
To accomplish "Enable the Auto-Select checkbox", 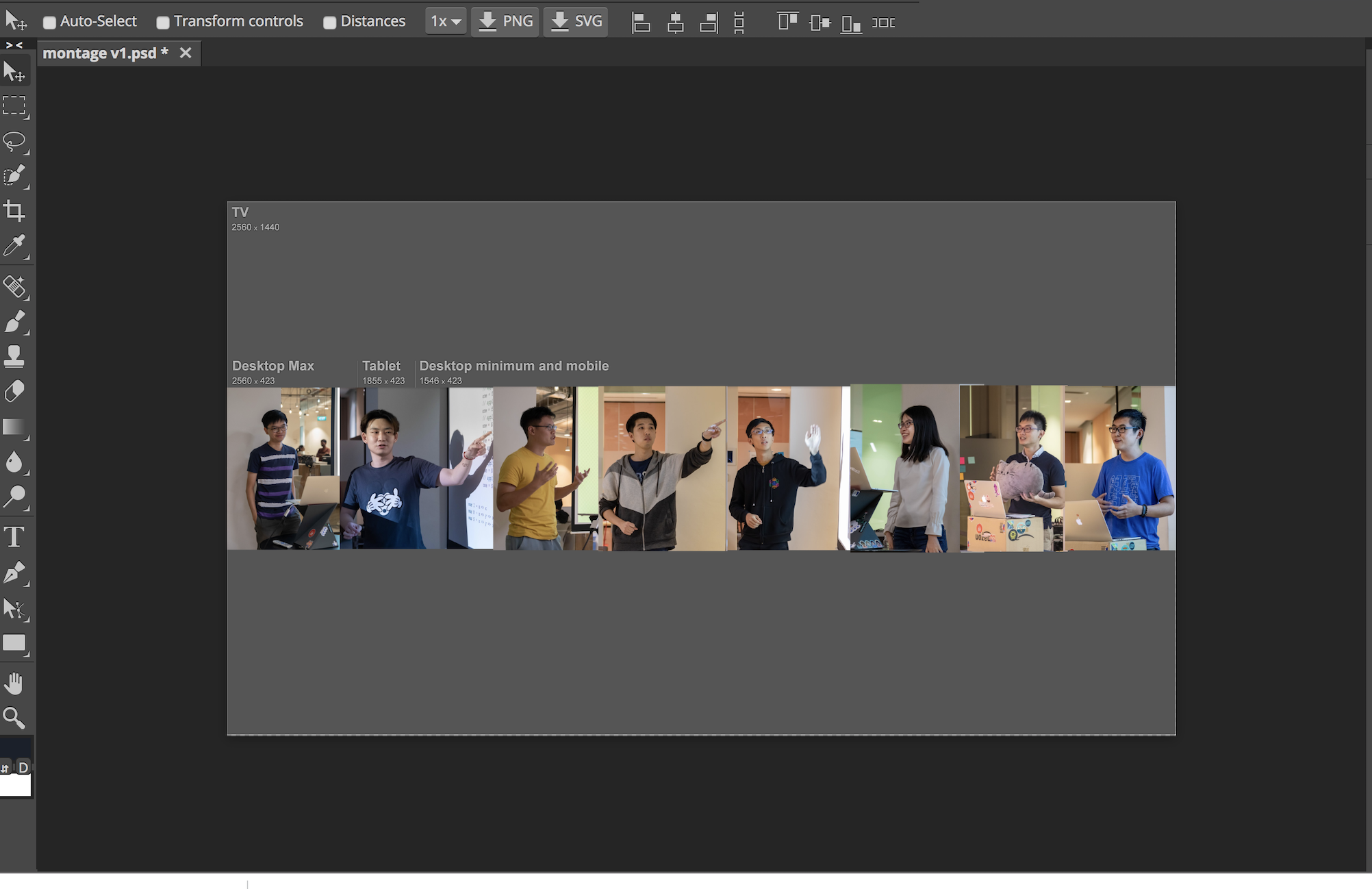I will tap(49, 23).
